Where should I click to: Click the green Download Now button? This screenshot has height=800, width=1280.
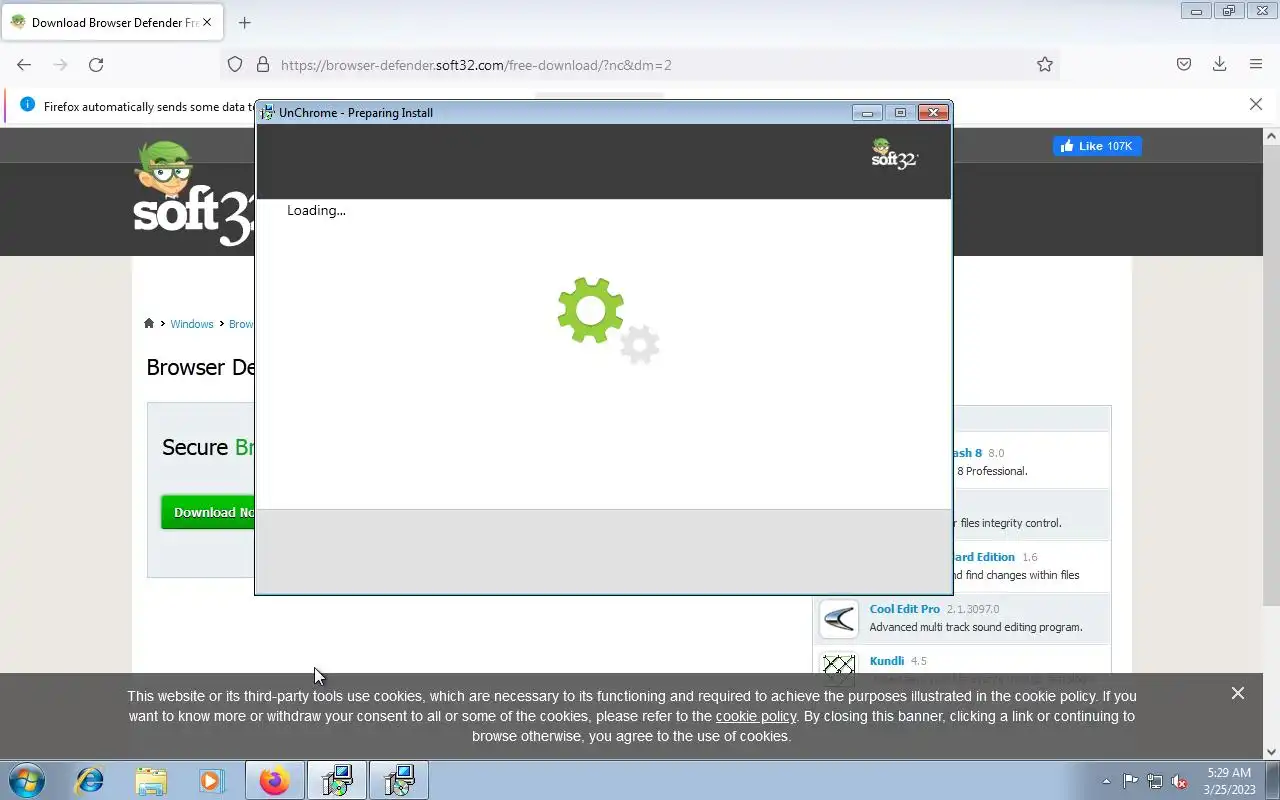208,512
